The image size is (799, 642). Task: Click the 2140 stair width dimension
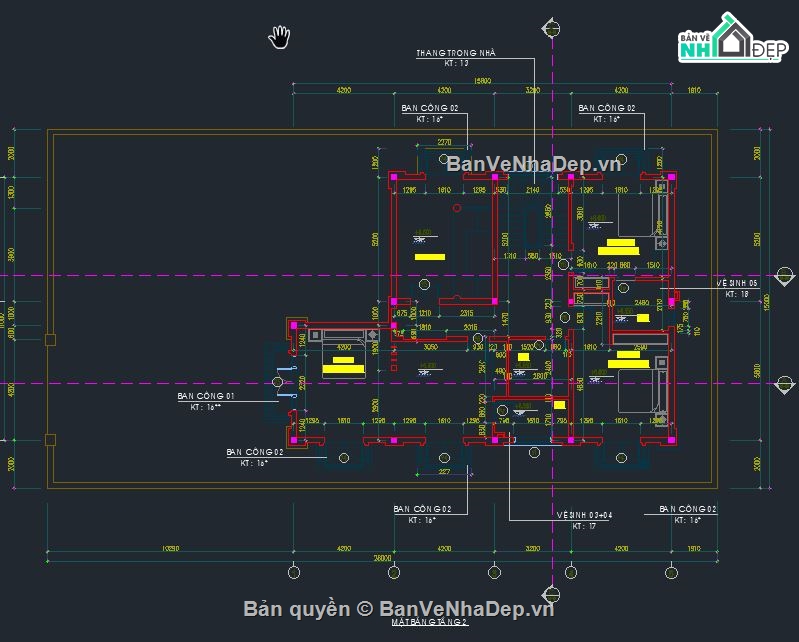point(532,190)
